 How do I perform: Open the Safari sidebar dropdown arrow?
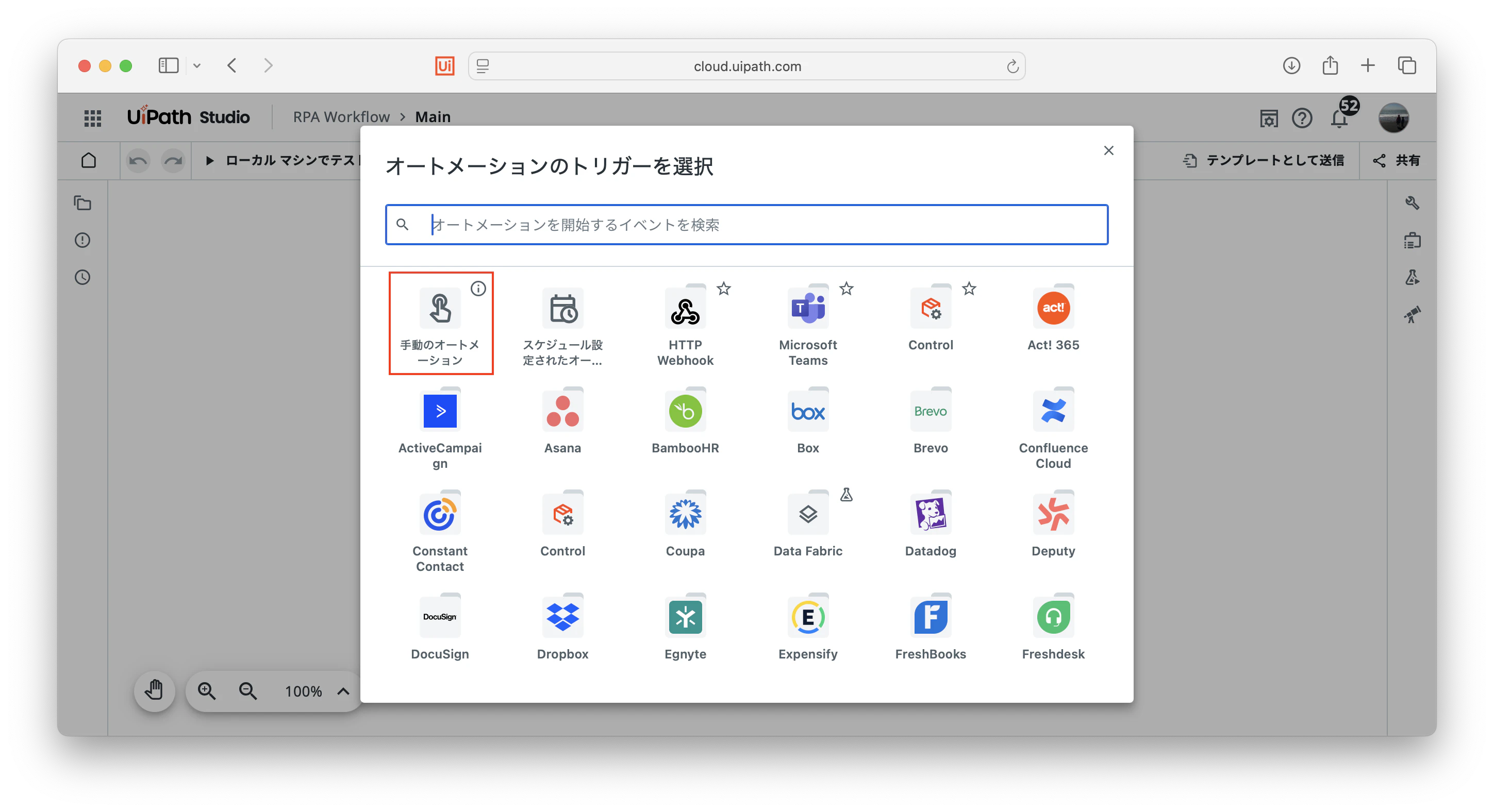196,65
